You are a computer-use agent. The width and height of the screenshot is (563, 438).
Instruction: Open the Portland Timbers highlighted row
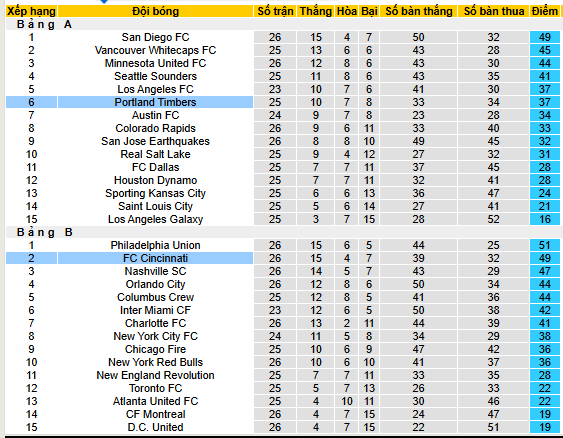(x=155, y=102)
